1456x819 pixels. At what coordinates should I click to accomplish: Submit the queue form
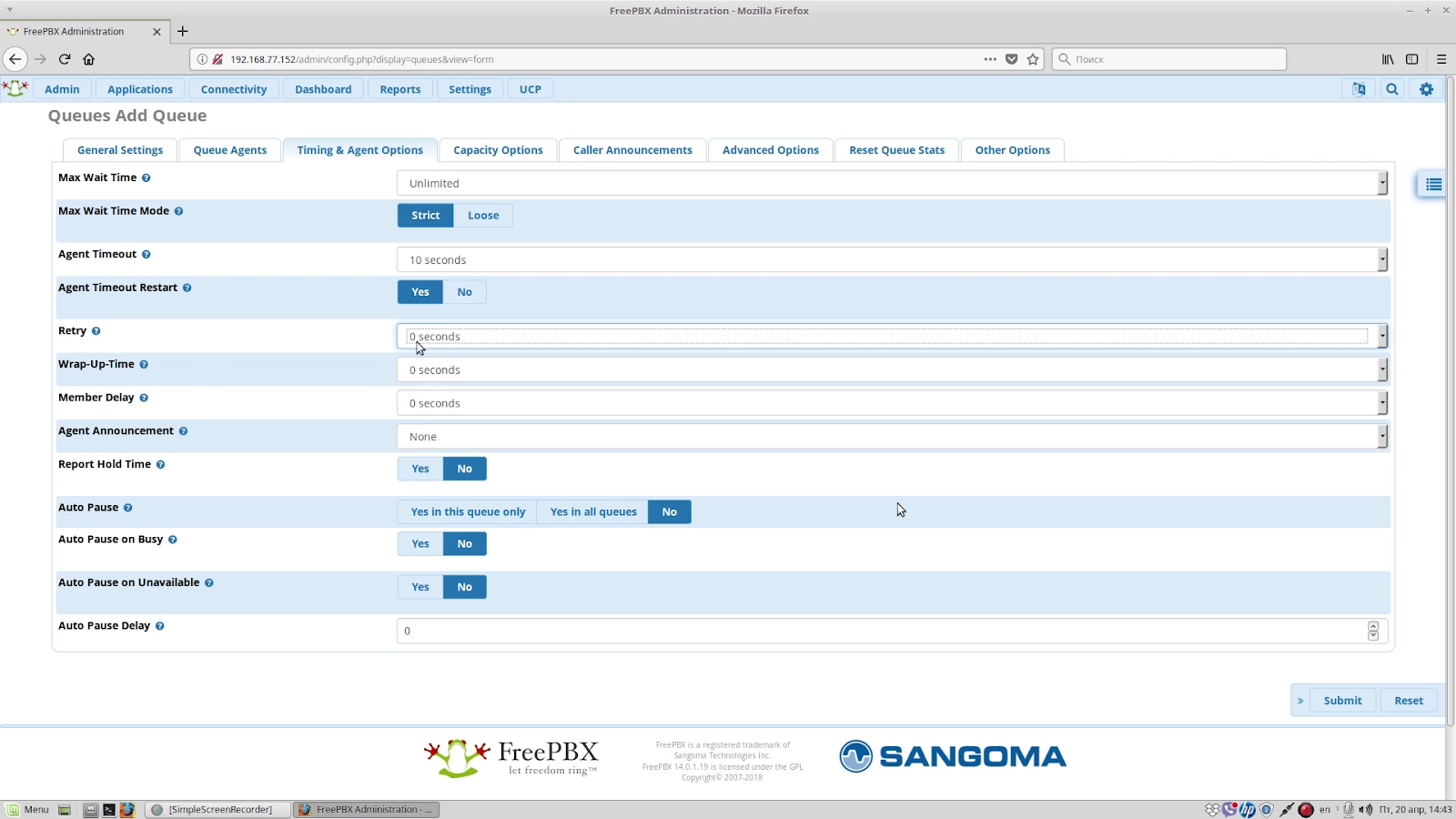click(x=1343, y=701)
